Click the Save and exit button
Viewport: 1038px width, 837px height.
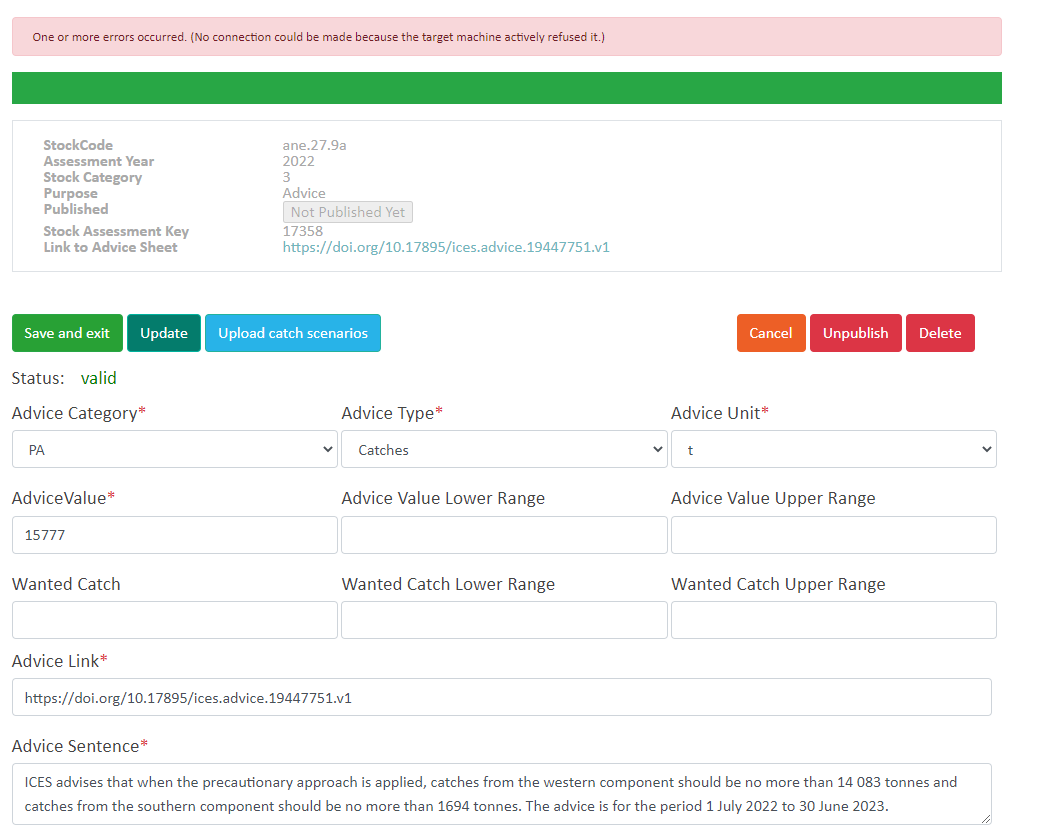point(67,332)
